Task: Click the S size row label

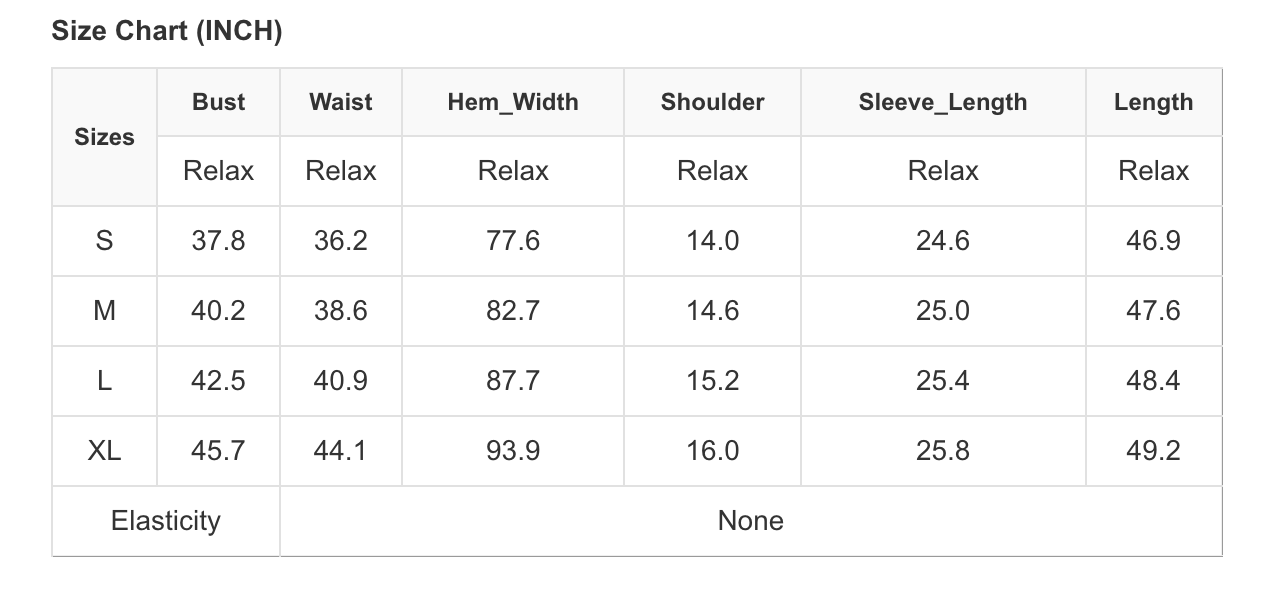Action: [104, 241]
